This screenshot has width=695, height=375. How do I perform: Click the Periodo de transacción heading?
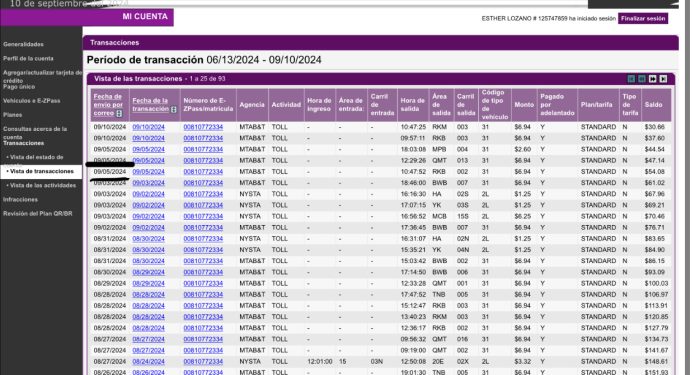(x=204, y=60)
